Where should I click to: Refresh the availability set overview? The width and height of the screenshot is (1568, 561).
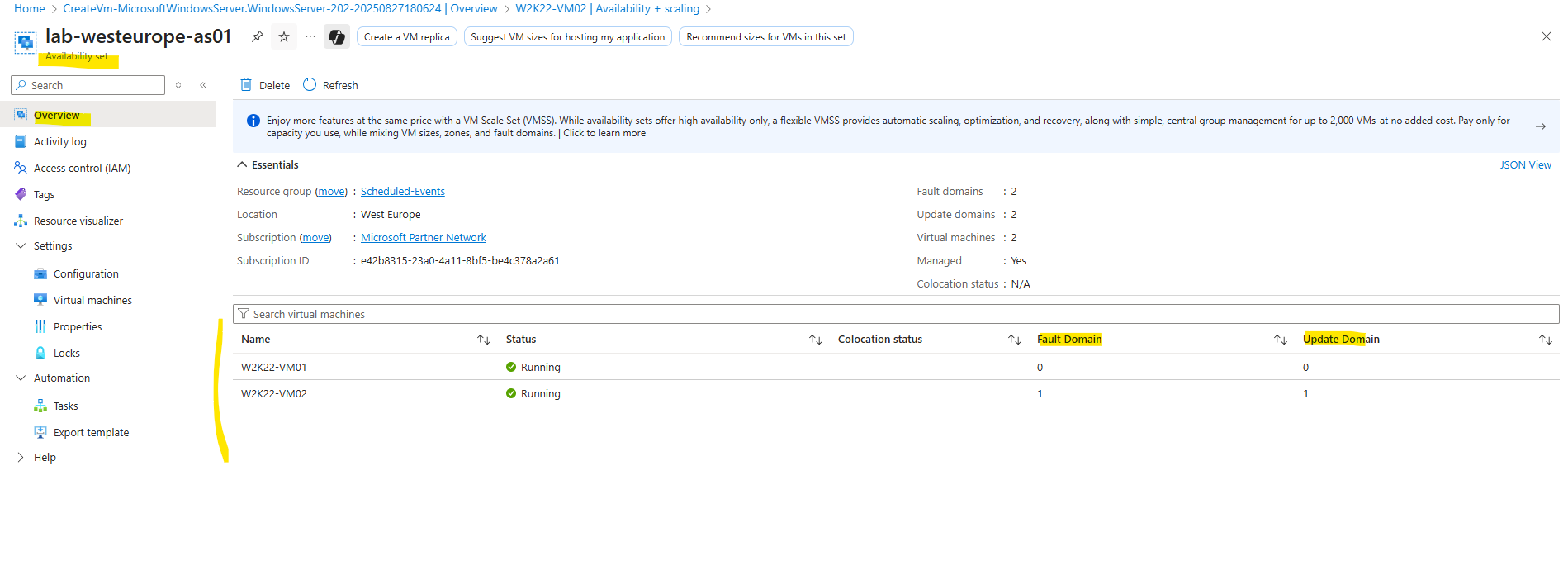pyautogui.click(x=330, y=85)
